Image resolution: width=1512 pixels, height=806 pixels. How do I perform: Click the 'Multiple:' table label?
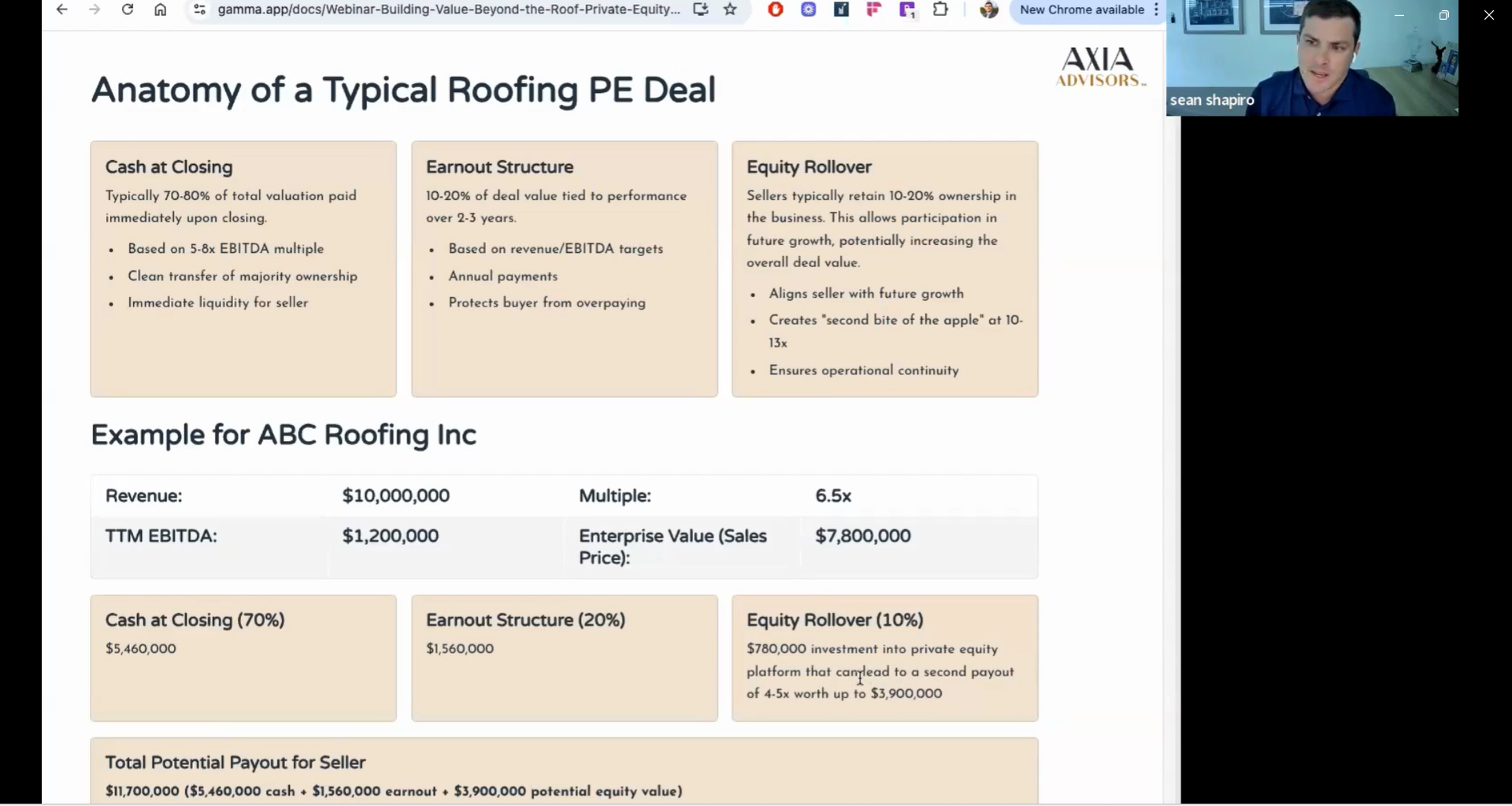pos(615,496)
